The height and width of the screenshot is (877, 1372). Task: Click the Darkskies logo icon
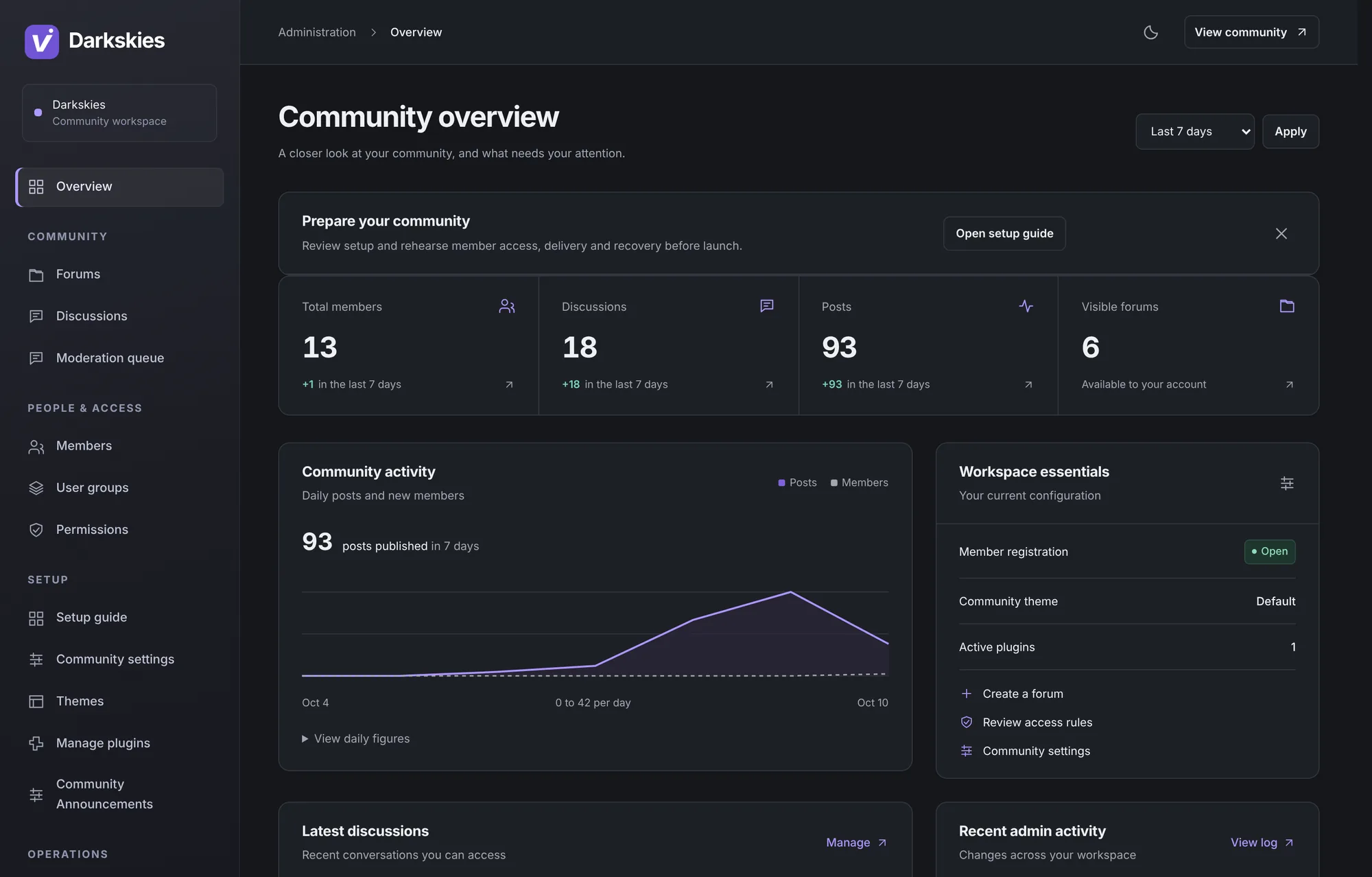[x=42, y=41]
